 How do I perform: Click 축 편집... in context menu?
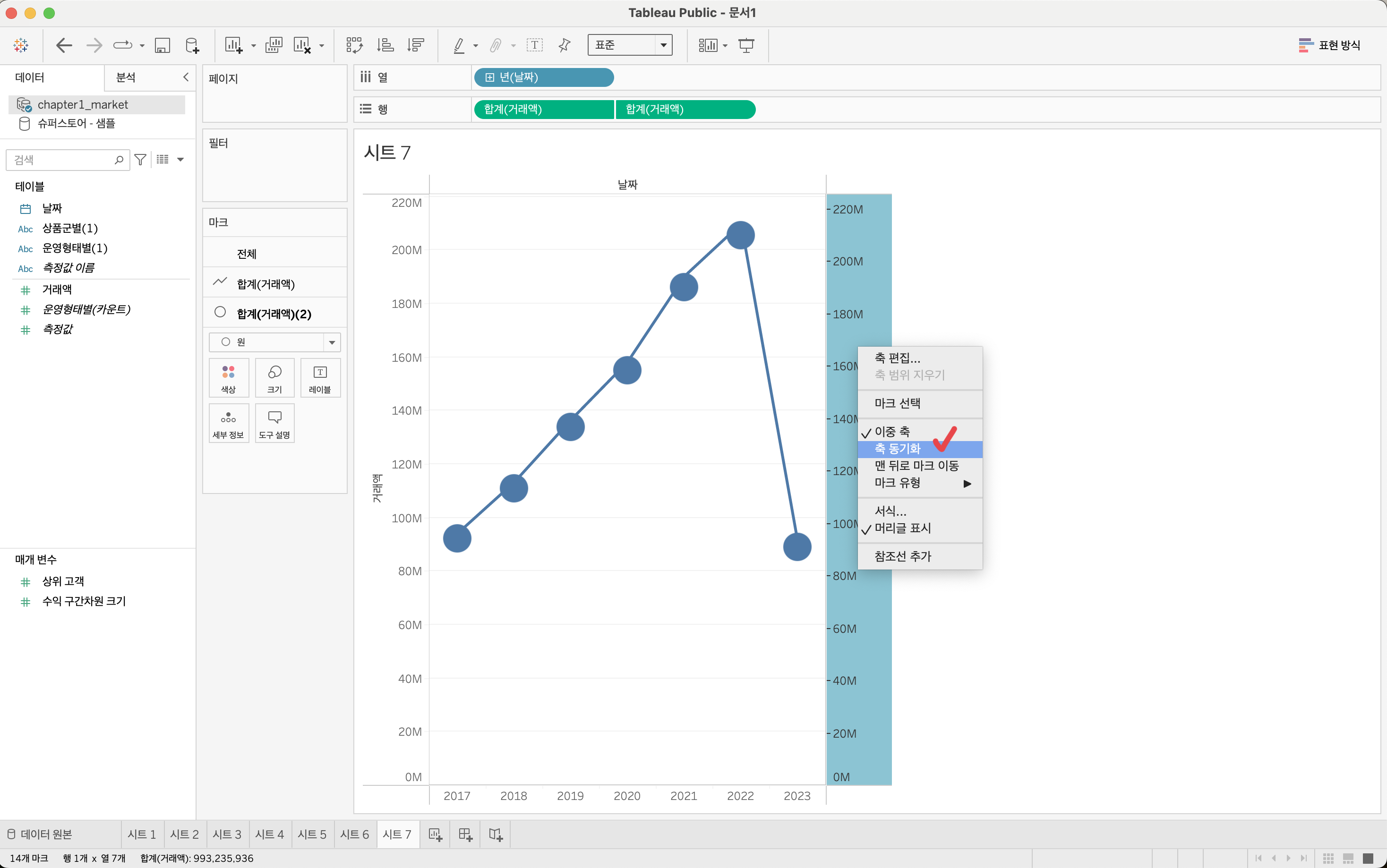[x=897, y=358]
